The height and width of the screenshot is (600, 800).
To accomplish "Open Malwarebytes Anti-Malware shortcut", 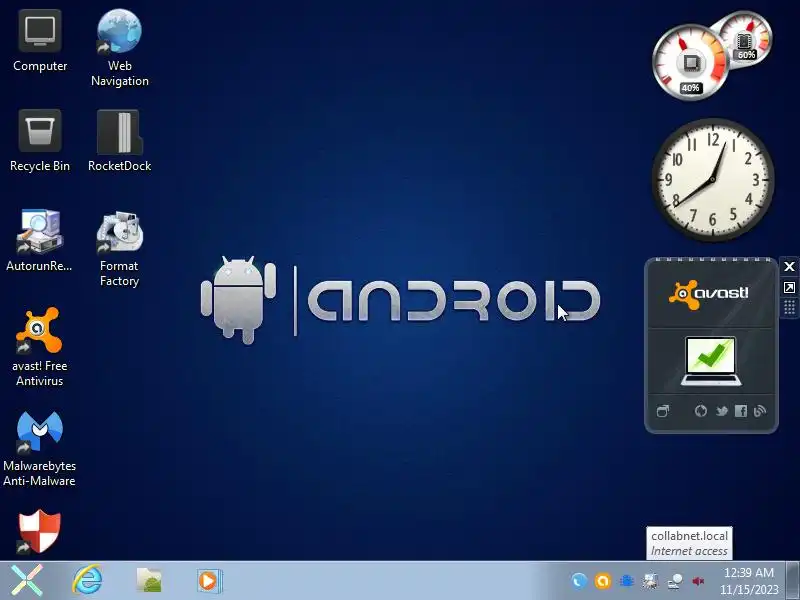I will [39, 449].
